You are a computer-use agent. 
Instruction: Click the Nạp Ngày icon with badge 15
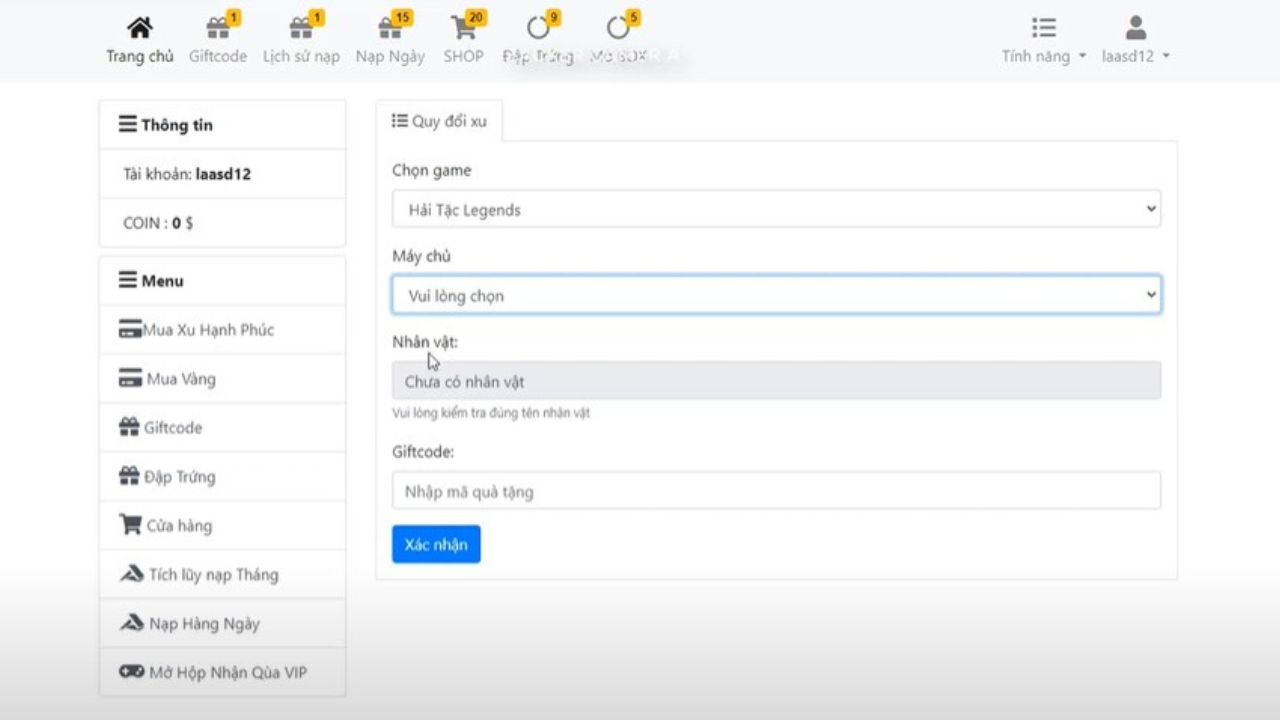point(390,28)
